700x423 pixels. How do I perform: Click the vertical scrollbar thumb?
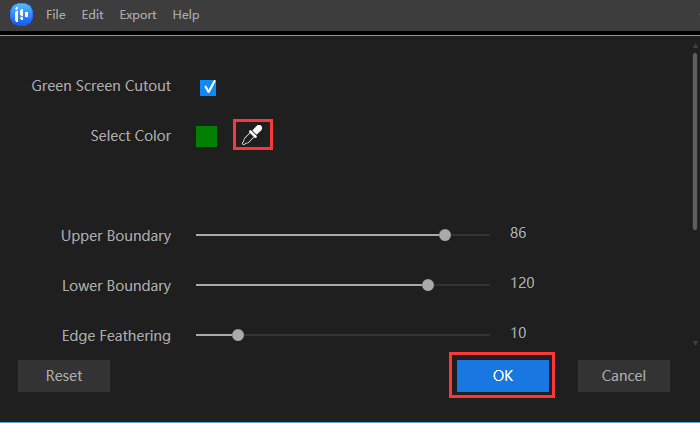[x=695, y=141]
